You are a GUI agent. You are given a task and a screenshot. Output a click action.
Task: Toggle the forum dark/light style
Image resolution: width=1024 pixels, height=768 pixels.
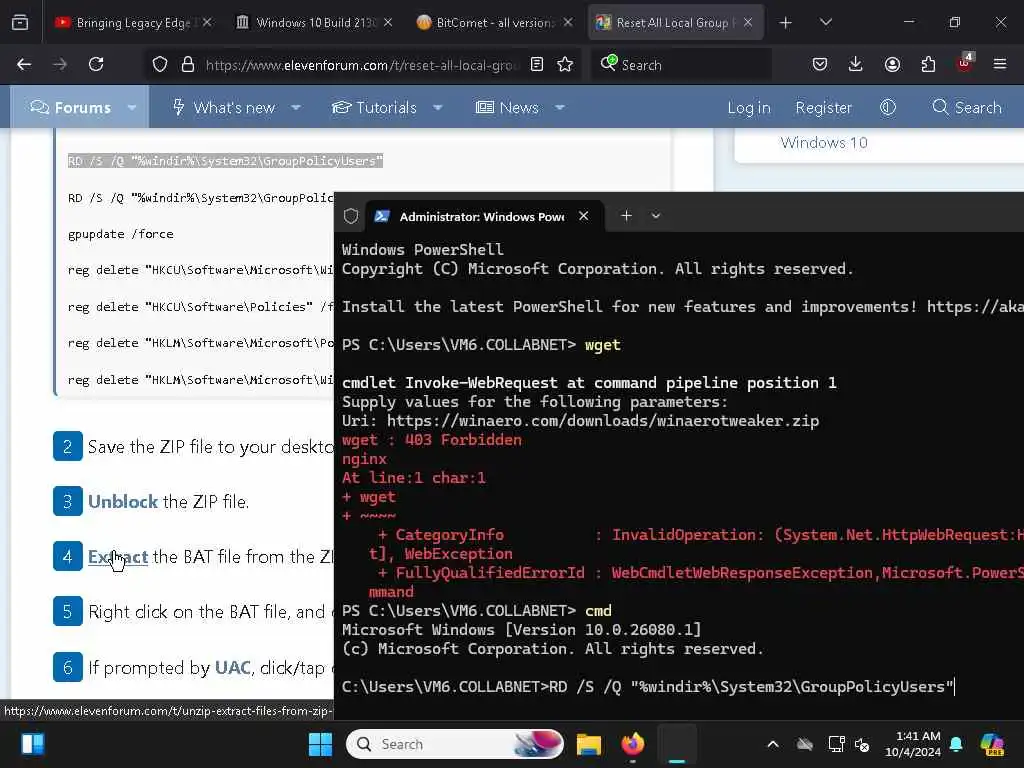click(x=888, y=107)
